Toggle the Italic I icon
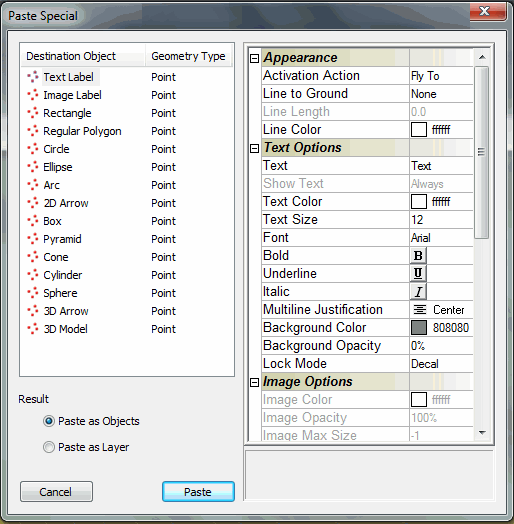The image size is (514, 524). point(418,292)
